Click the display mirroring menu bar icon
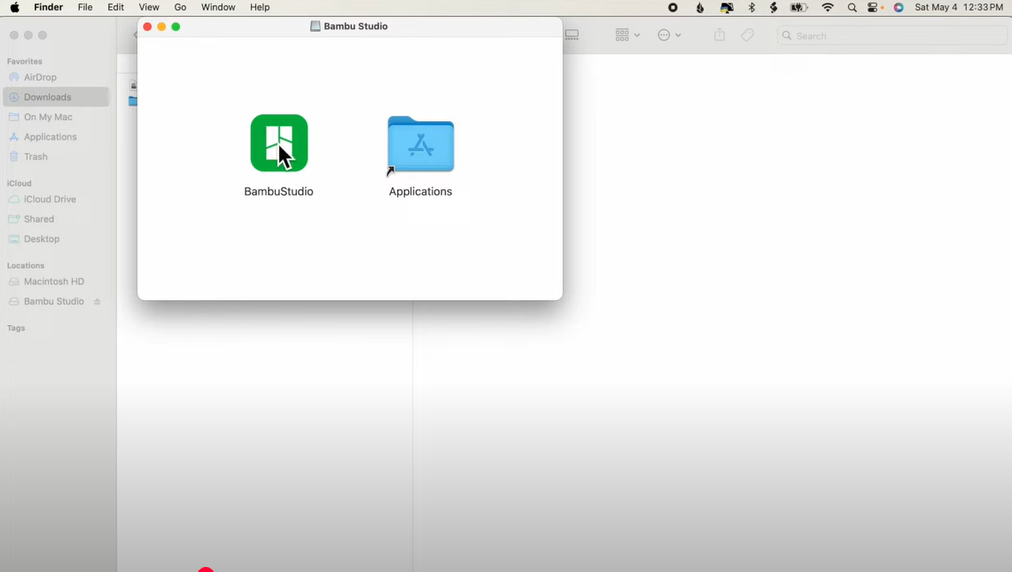Image resolution: width=1012 pixels, height=572 pixels. pos(727,8)
